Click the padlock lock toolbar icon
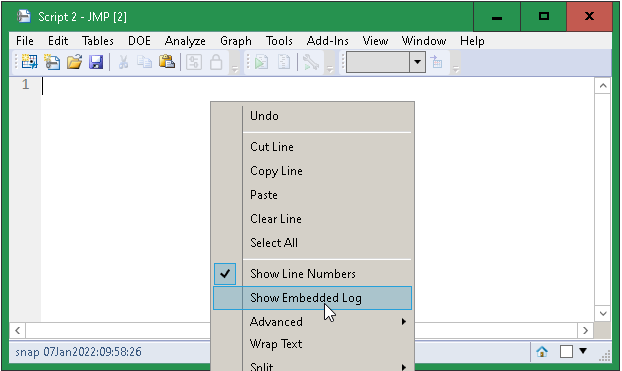 click(x=216, y=62)
